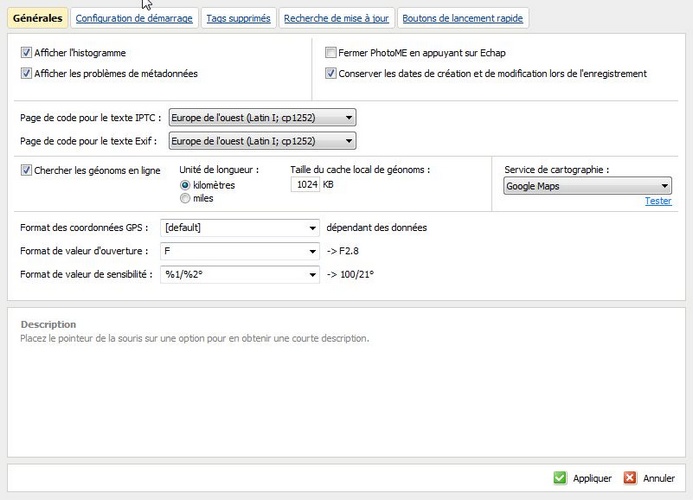Select the kilomètres radio button

click(x=185, y=185)
